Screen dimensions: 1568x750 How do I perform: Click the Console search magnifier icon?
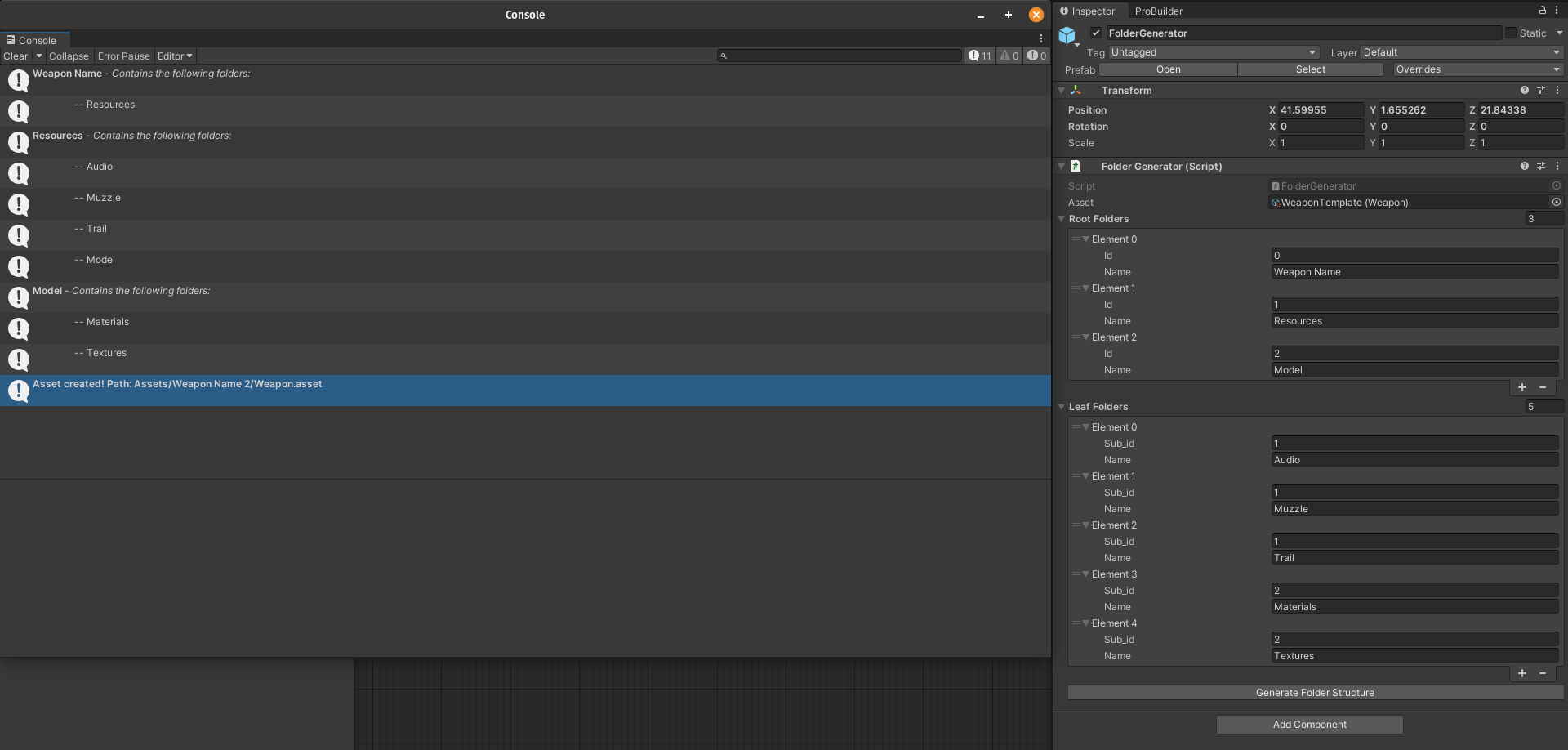[x=724, y=56]
